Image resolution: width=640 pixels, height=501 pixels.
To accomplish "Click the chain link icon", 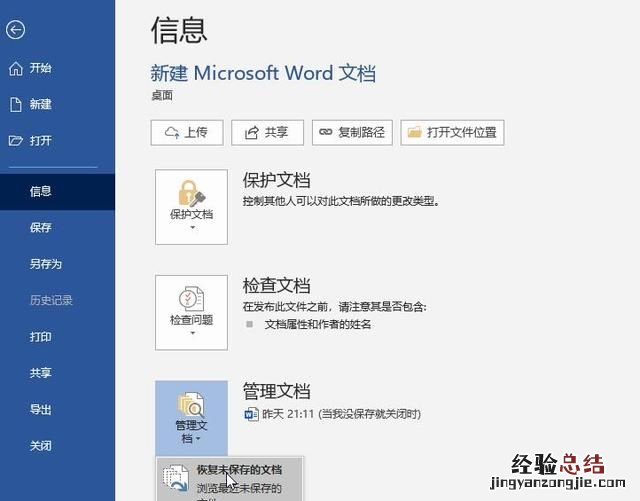I will (326, 132).
